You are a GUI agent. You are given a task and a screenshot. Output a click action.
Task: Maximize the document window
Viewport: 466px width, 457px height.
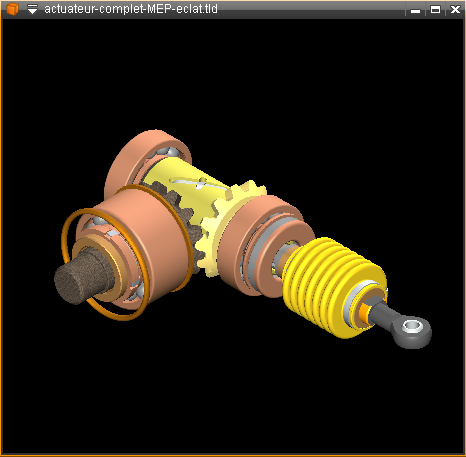[x=435, y=9]
